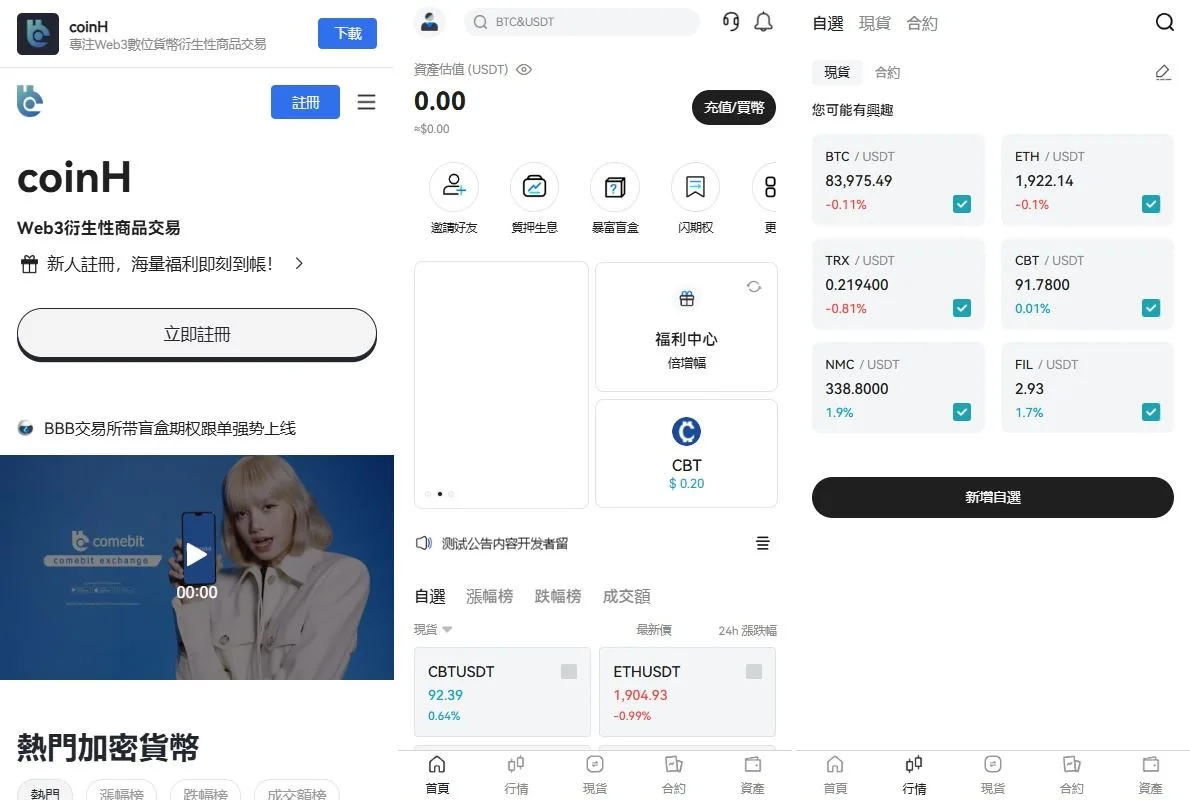Play the comebit promo video
Screen dimensions: 1190x800
pos(197,553)
